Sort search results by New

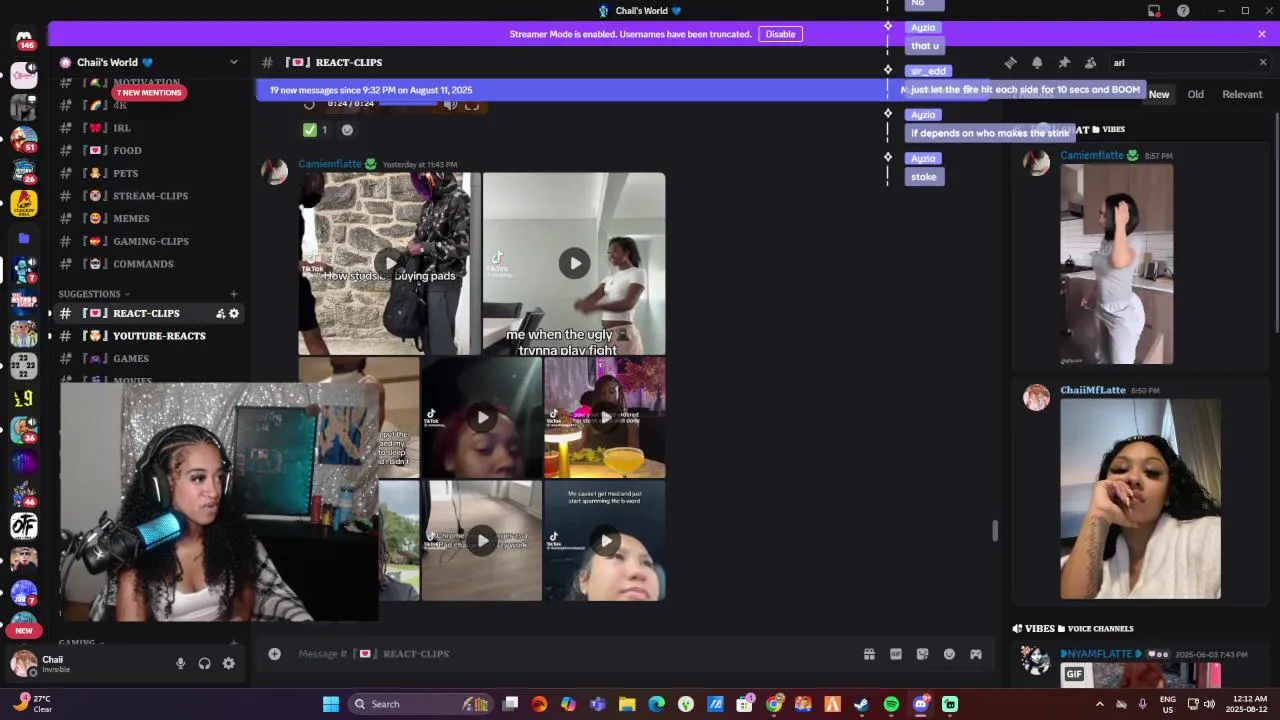[1159, 94]
